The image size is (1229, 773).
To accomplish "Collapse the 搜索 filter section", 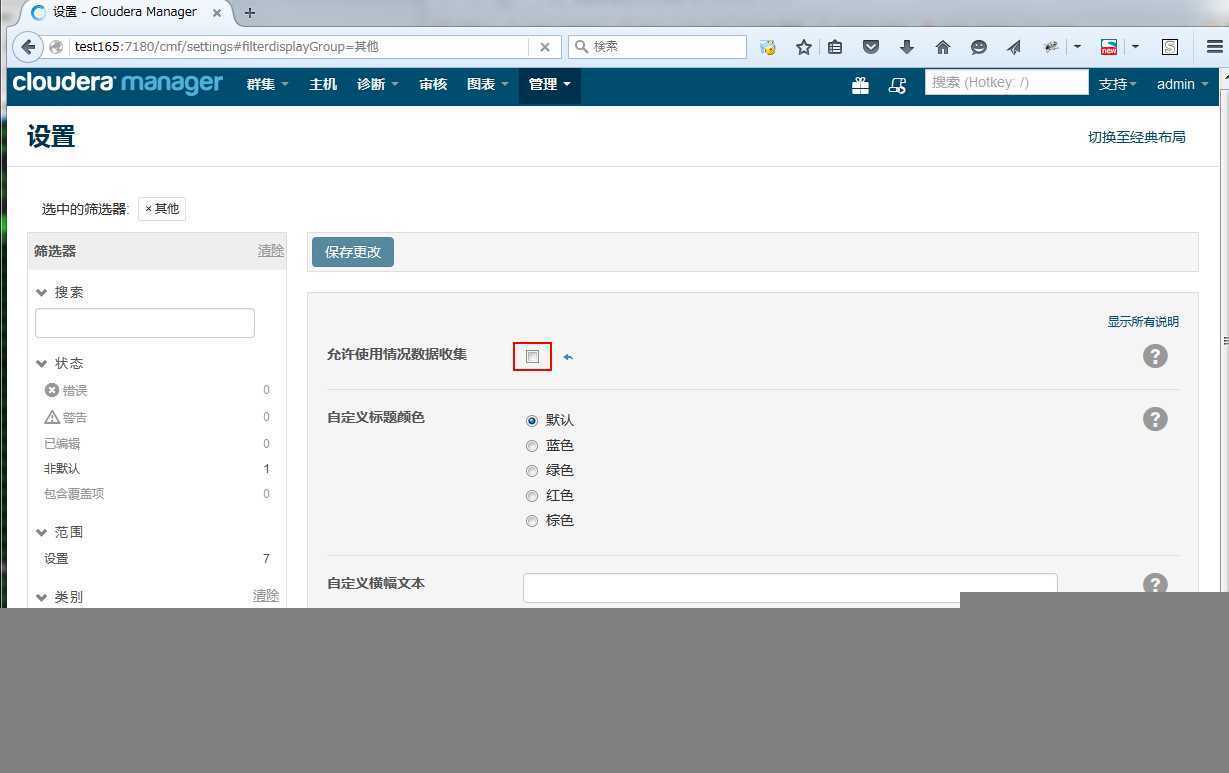I will pyautogui.click(x=59, y=293).
